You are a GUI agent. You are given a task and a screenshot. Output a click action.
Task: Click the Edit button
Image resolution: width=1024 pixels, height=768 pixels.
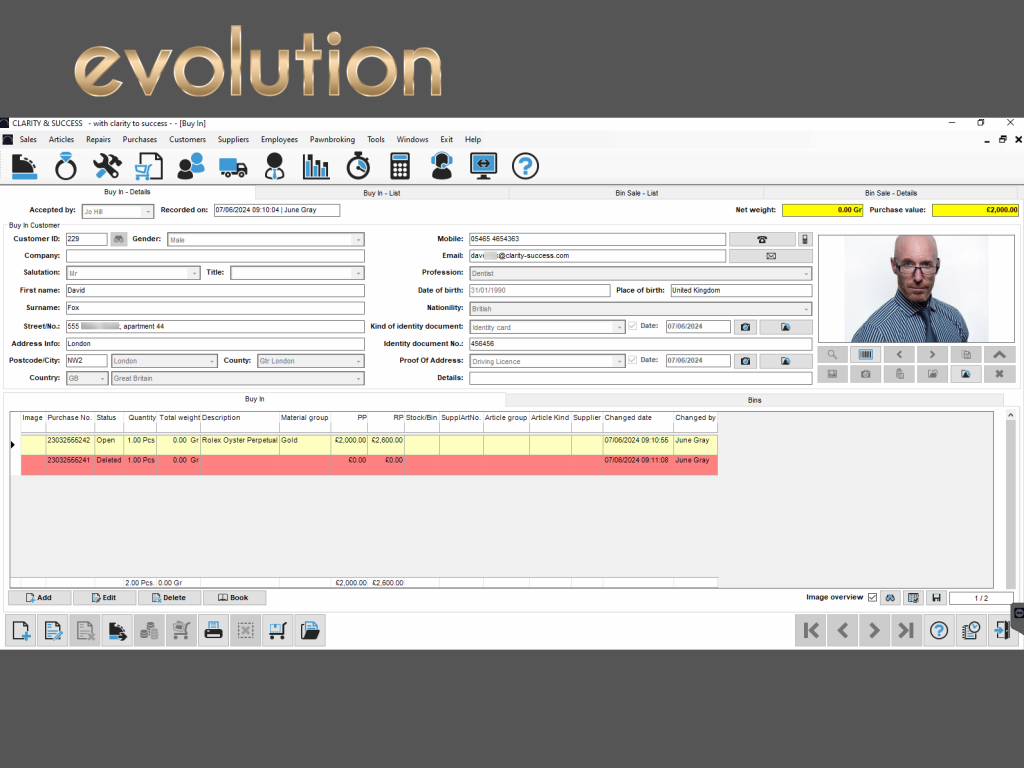[x=104, y=598]
